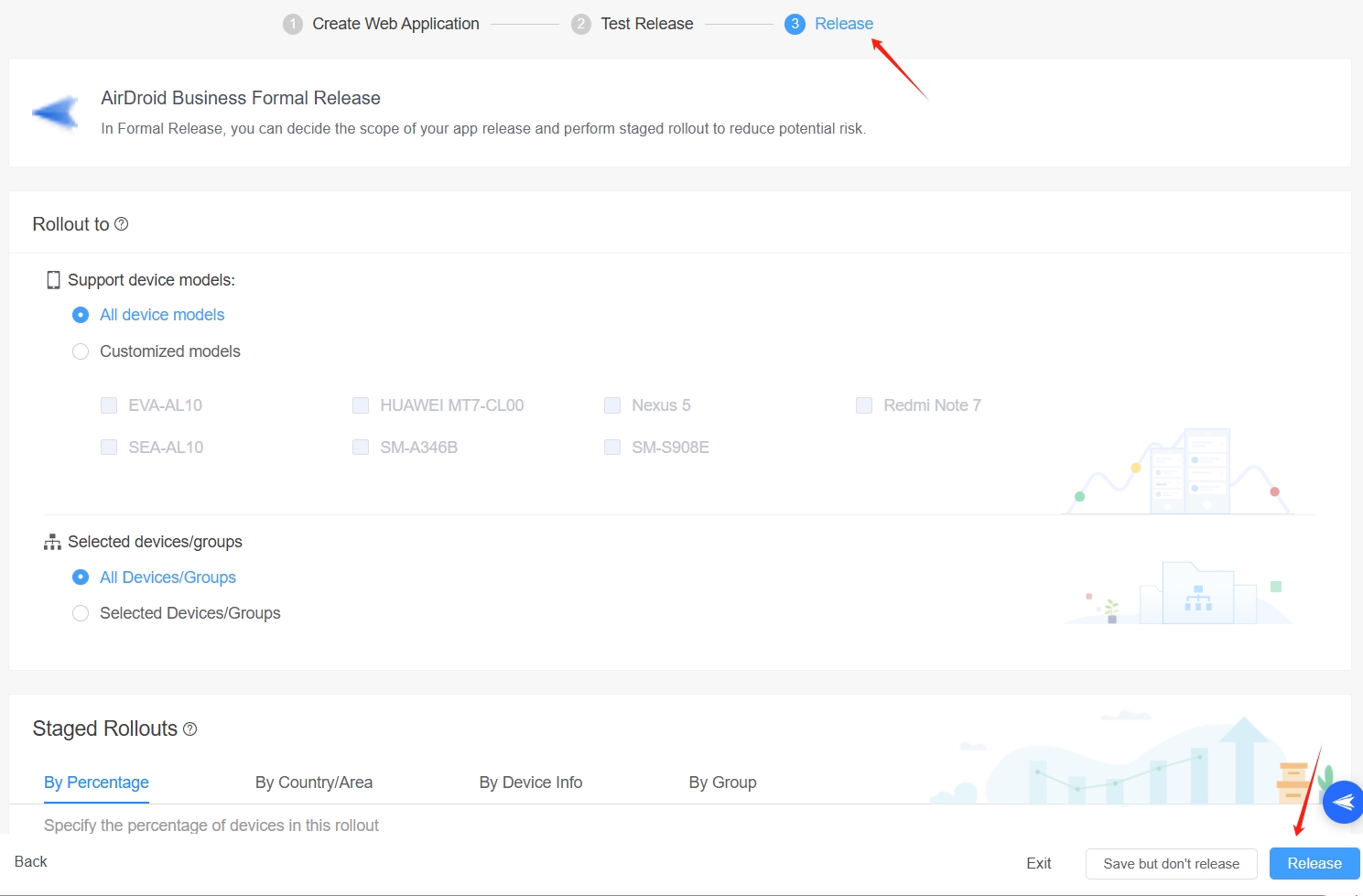This screenshot has width=1363, height=896.
Task: Open the By Device Info tab
Action: pyautogui.click(x=531, y=783)
